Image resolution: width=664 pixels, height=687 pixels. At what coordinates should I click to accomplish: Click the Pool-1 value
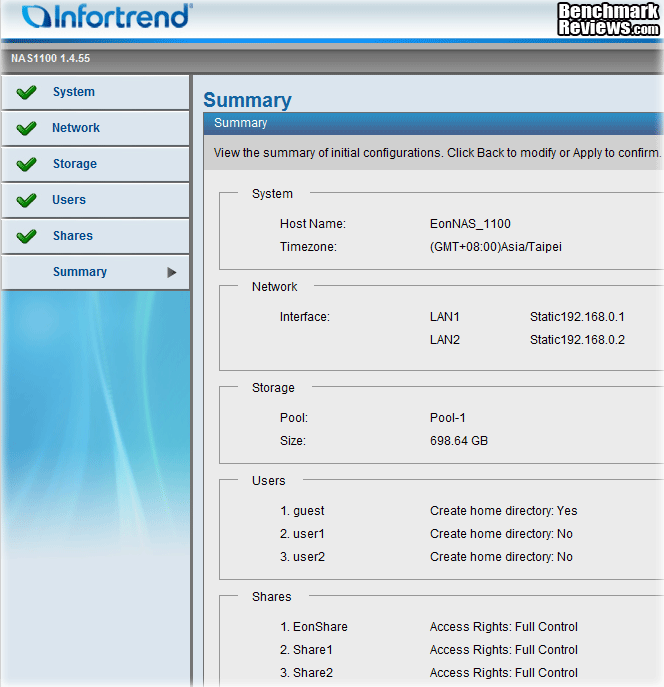coord(447,418)
